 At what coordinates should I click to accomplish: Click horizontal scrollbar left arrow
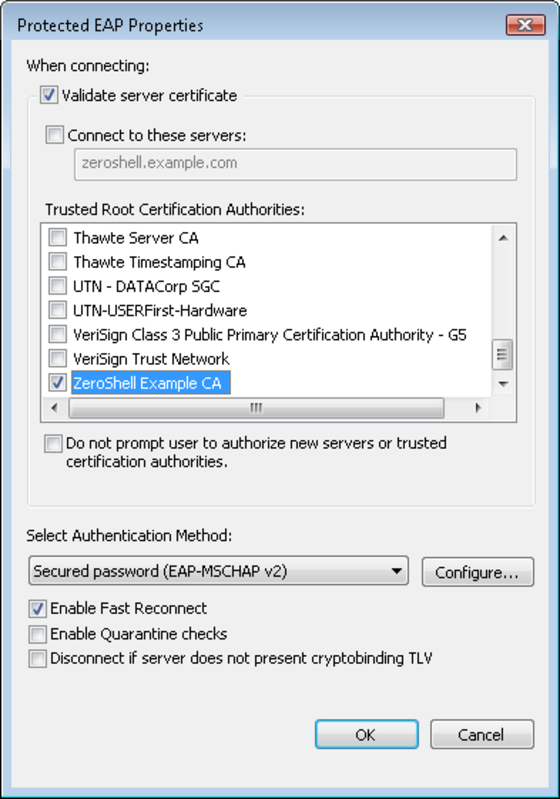[55, 408]
